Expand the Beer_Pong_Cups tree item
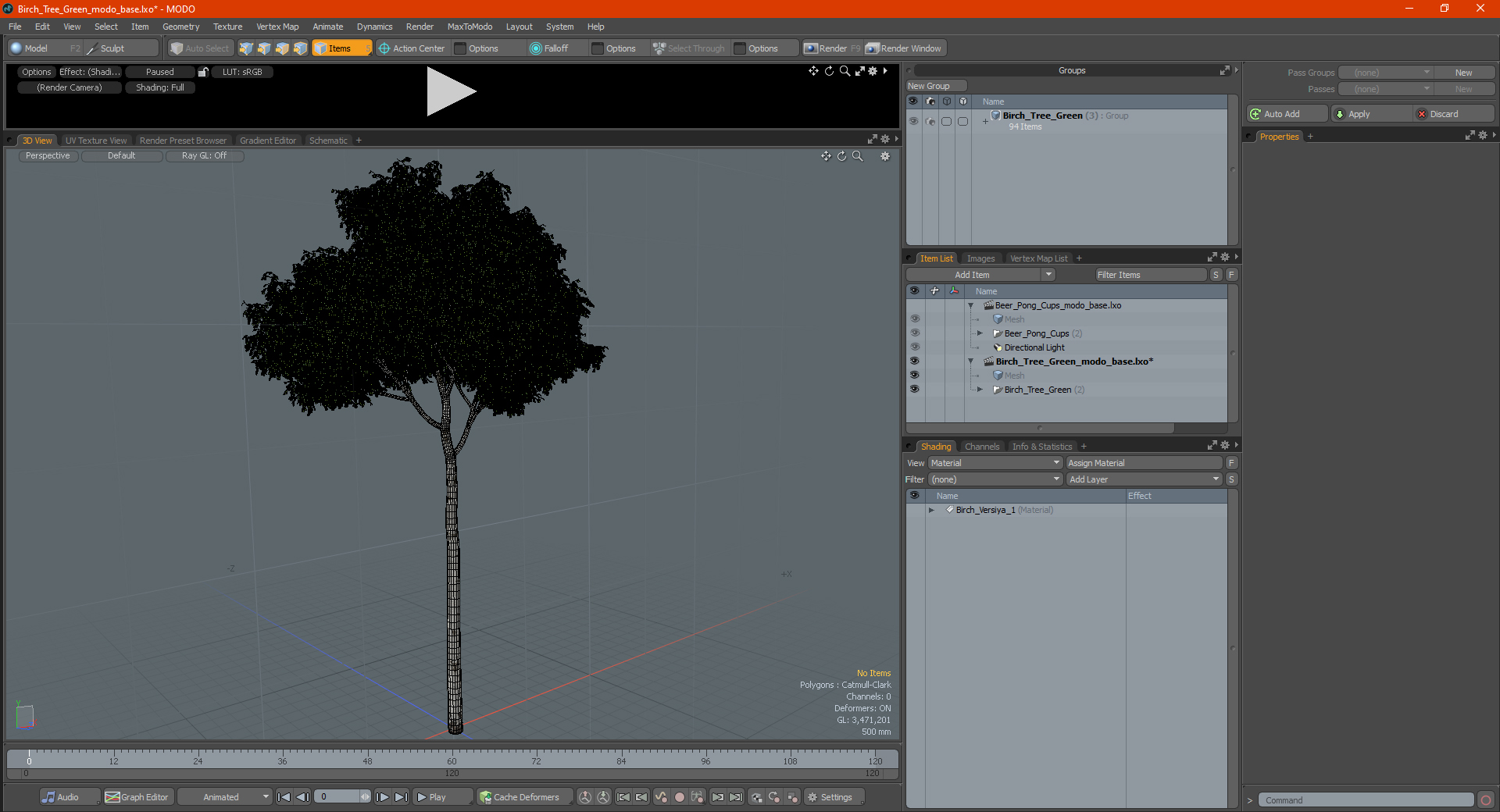Image resolution: width=1500 pixels, height=812 pixels. 980,333
